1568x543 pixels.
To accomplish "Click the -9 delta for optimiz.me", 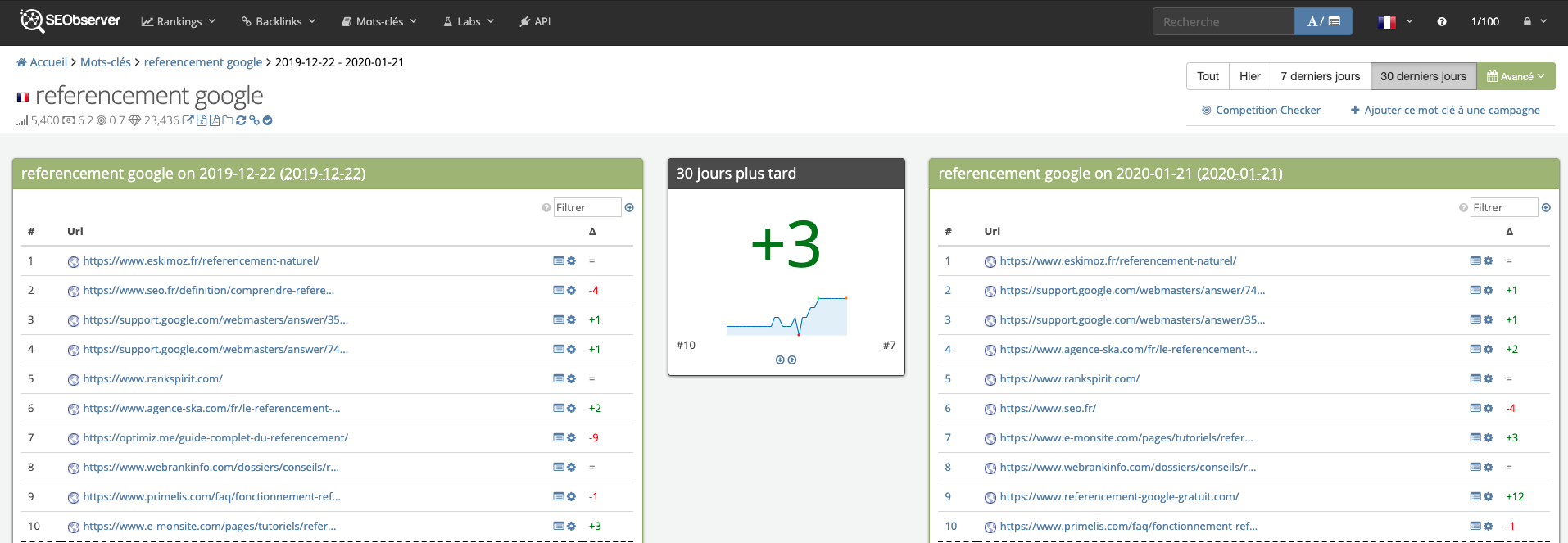I will tap(594, 437).
